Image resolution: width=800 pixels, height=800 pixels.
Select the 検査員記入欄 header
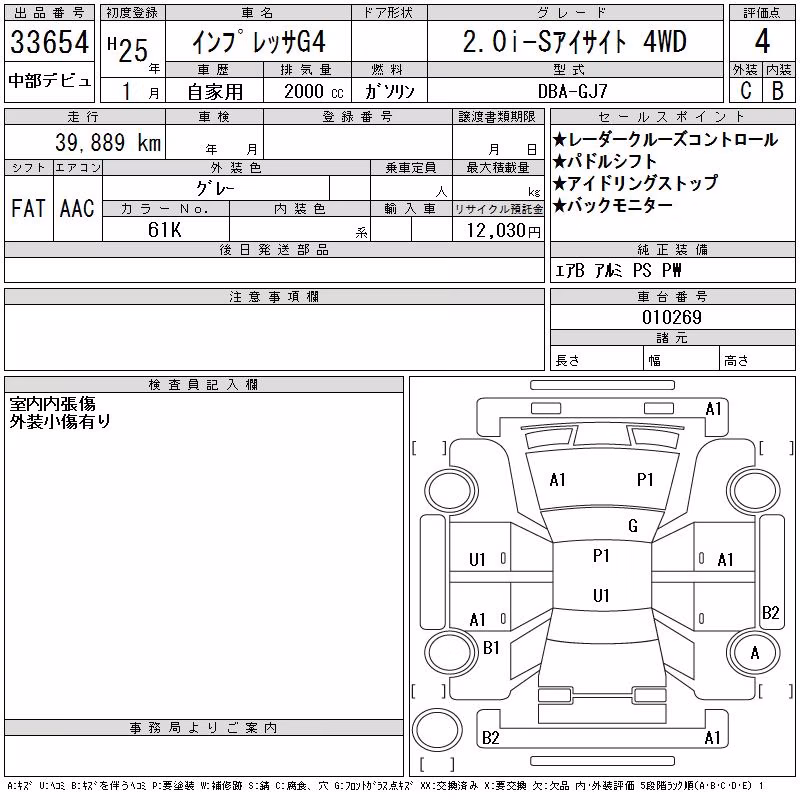[203, 384]
